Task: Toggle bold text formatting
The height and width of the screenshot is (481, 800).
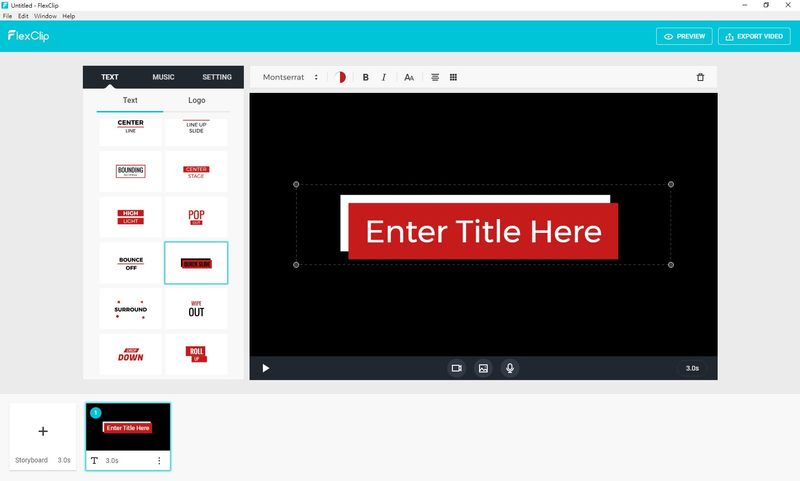Action: [365, 78]
